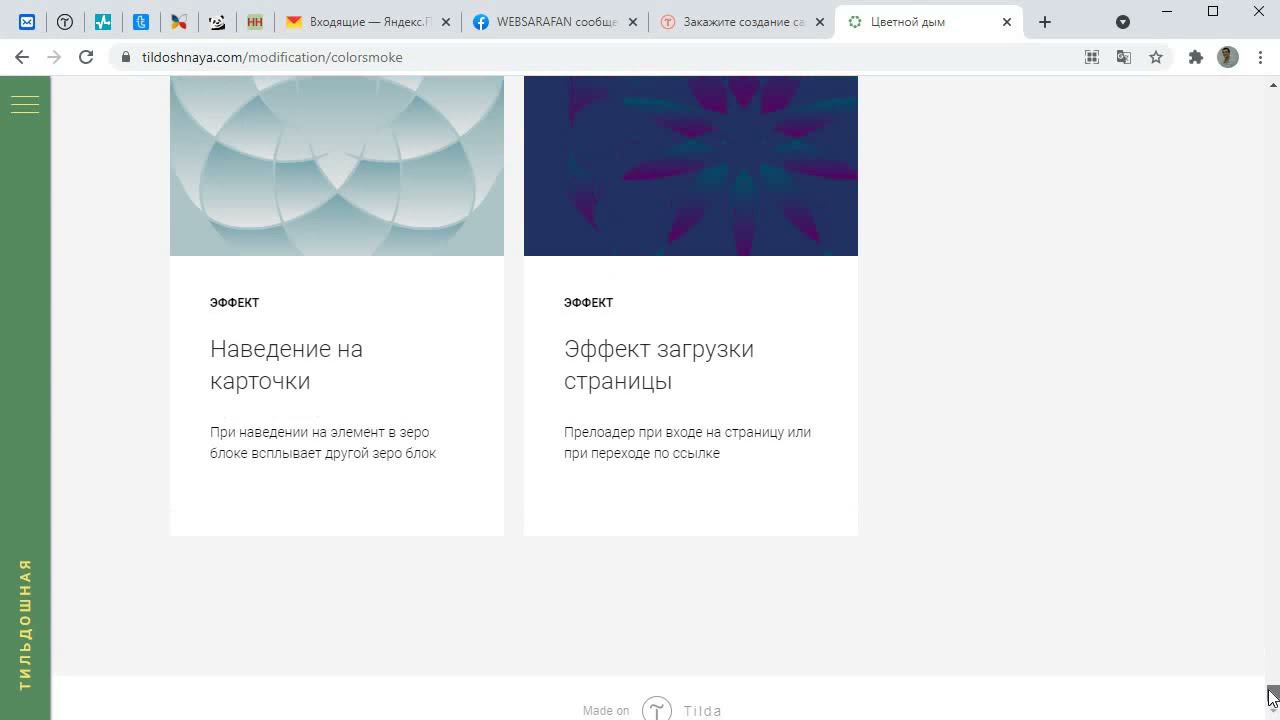
Task: Switch to Входящие — Яндекс tab
Action: point(366,22)
